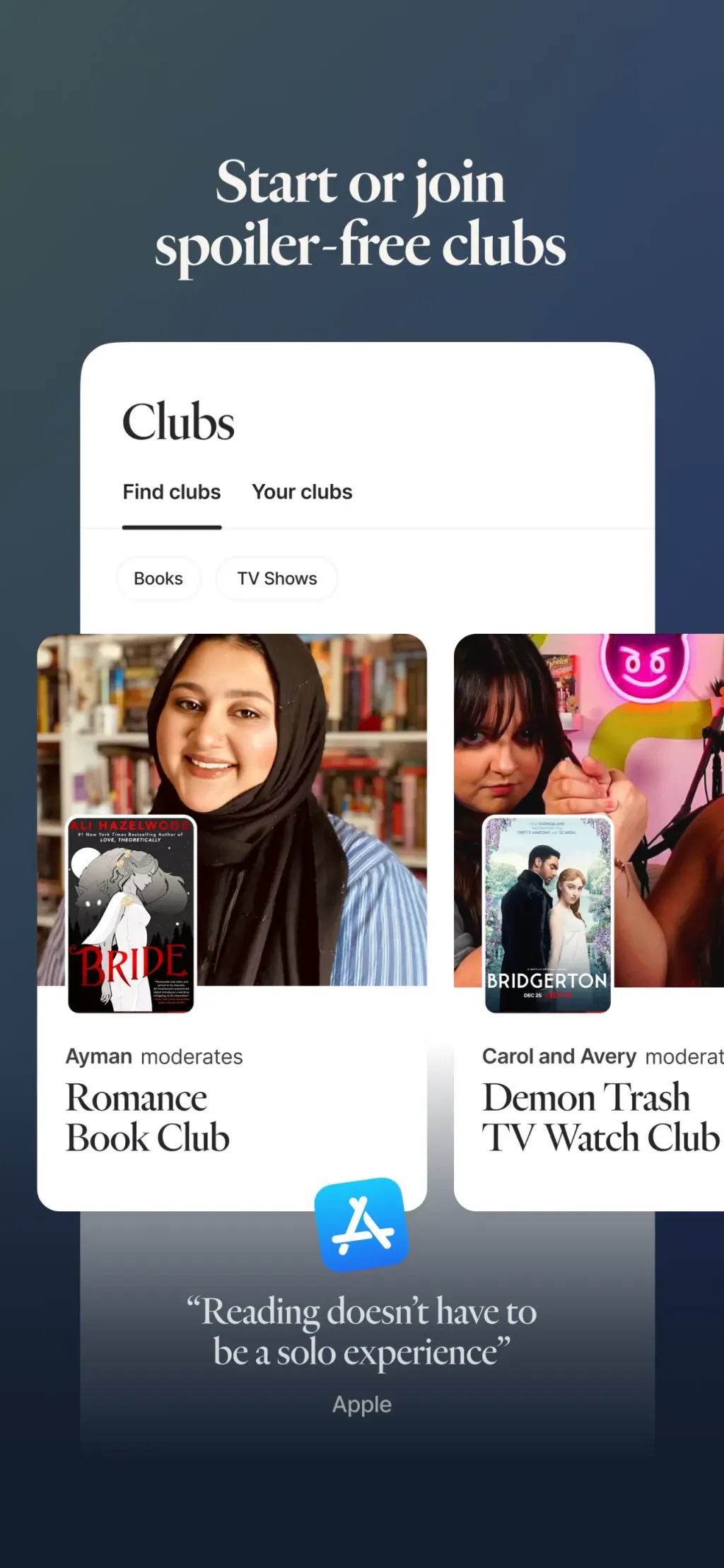Tap the Clubs heading

point(178,422)
